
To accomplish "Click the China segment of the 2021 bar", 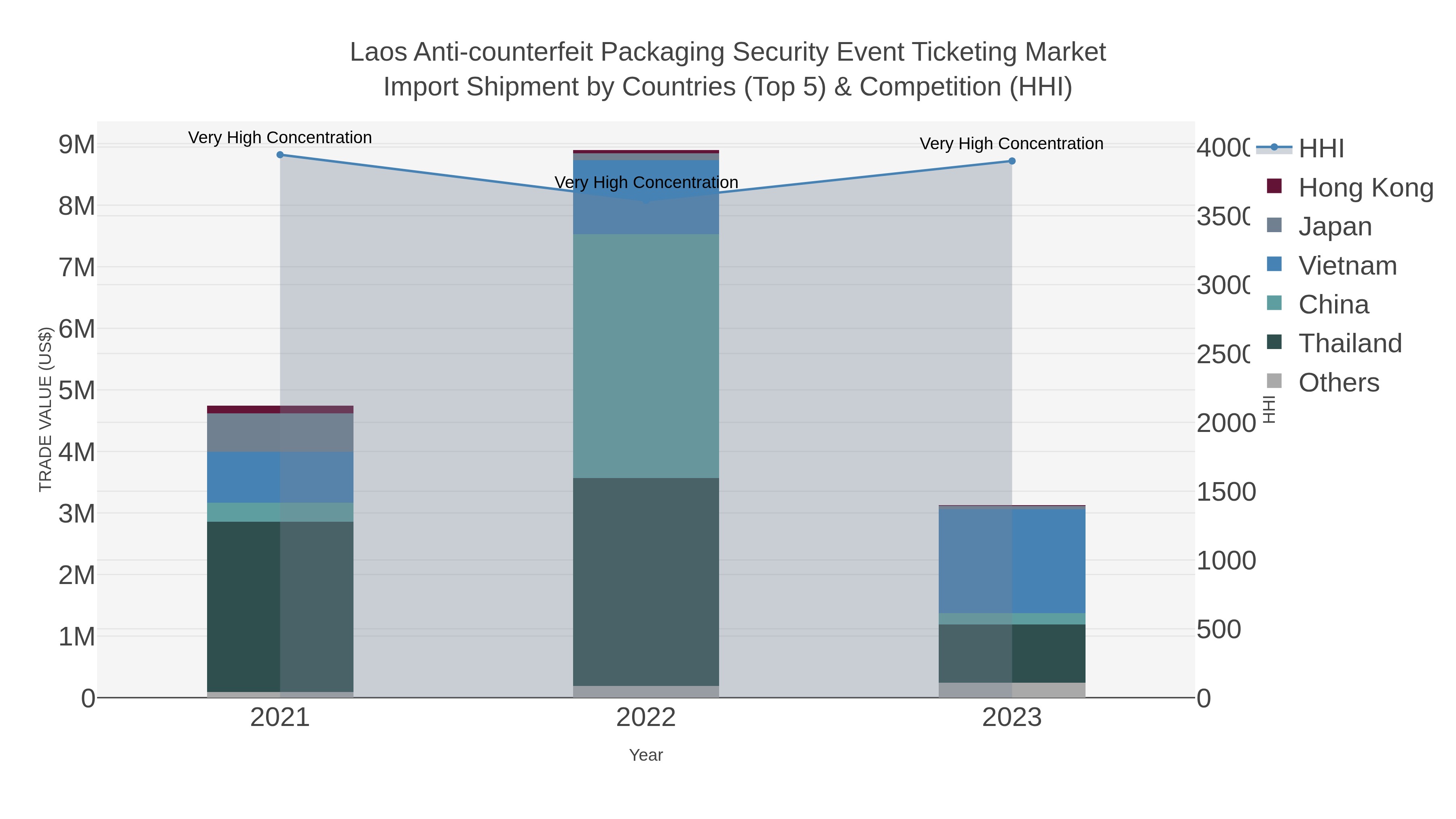I will pos(280,512).
